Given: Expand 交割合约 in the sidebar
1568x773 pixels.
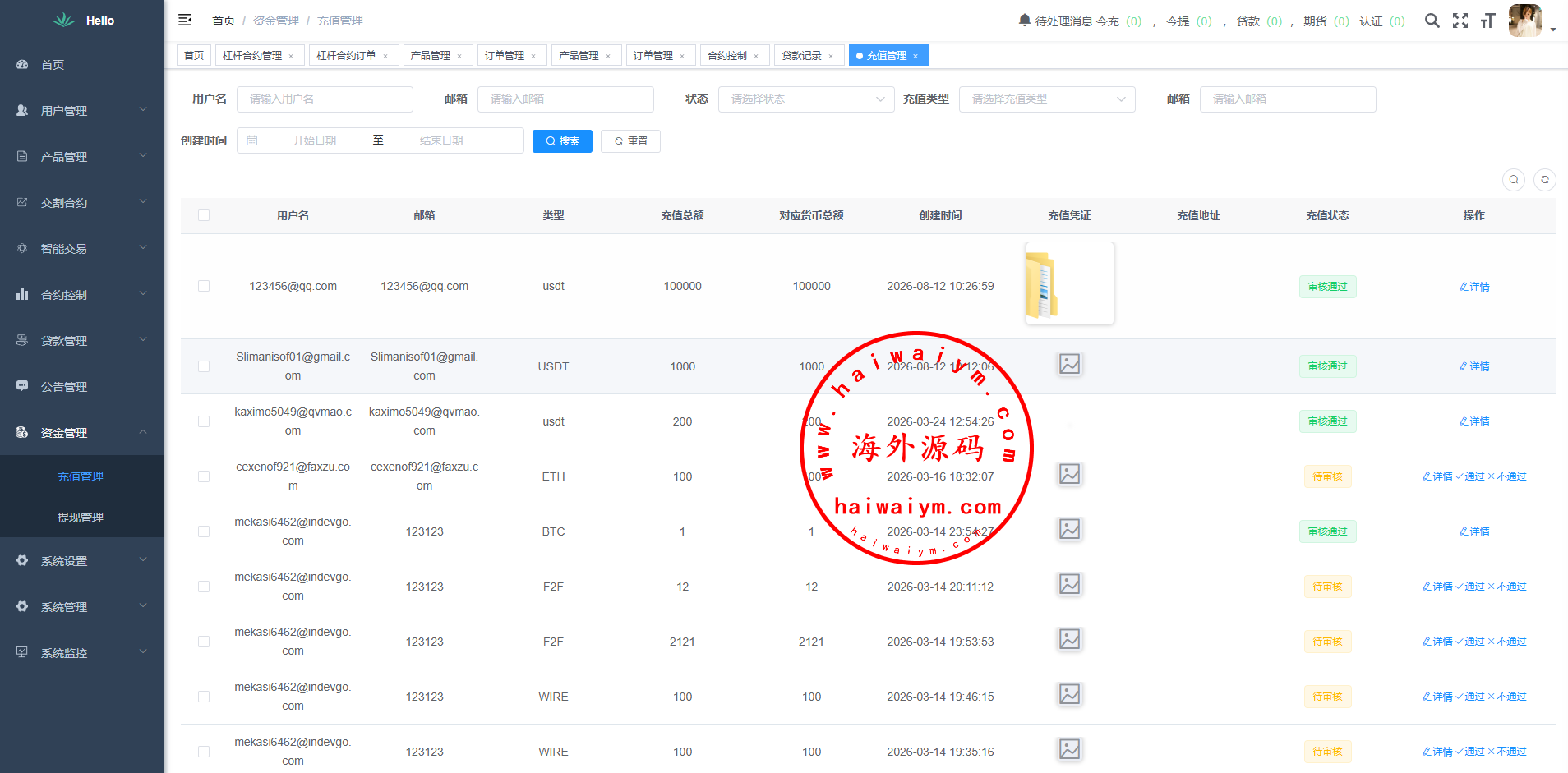Looking at the screenshot, I should [x=82, y=203].
